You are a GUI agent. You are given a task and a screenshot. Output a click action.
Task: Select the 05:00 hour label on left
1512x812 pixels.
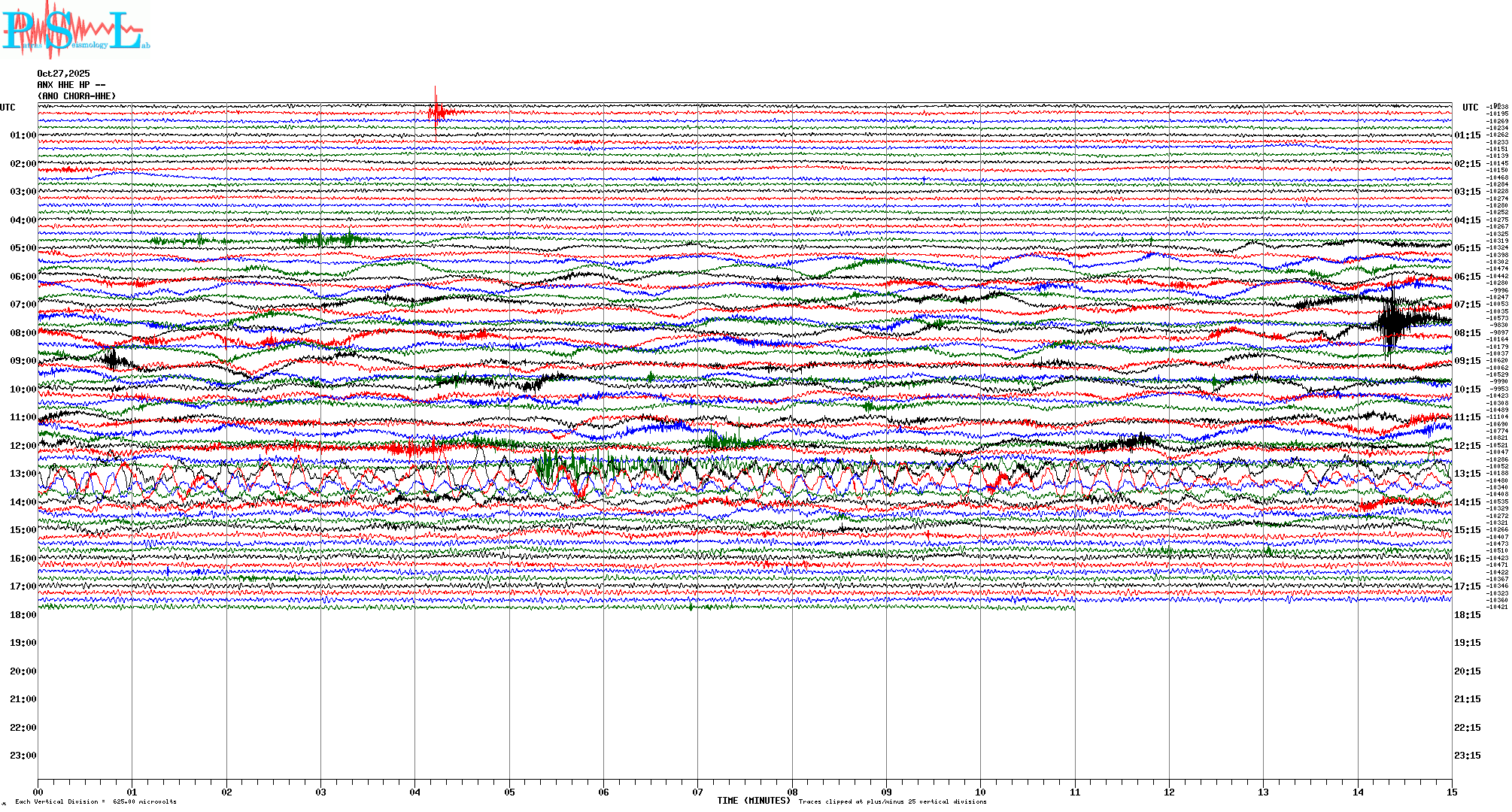click(x=23, y=248)
